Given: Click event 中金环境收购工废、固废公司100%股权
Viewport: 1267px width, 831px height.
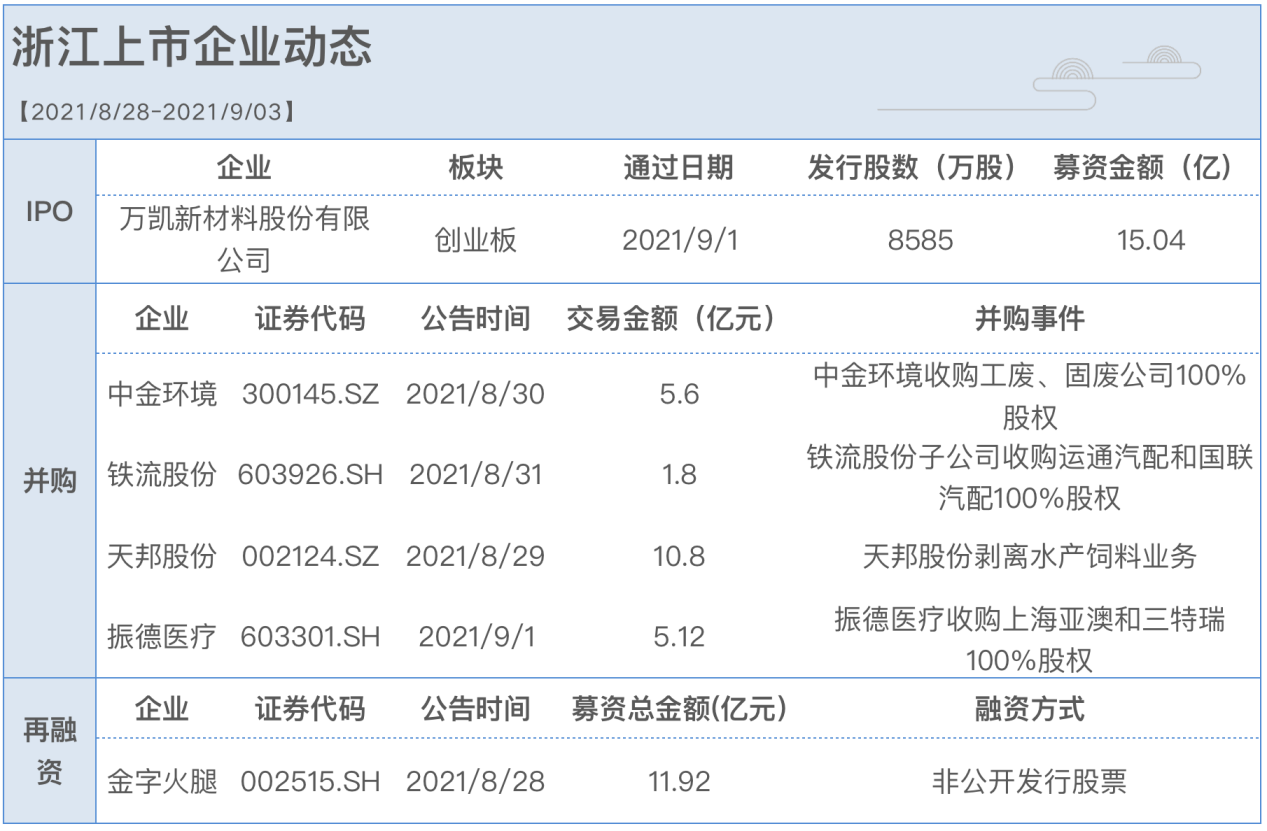Looking at the screenshot, I should click(1029, 396).
